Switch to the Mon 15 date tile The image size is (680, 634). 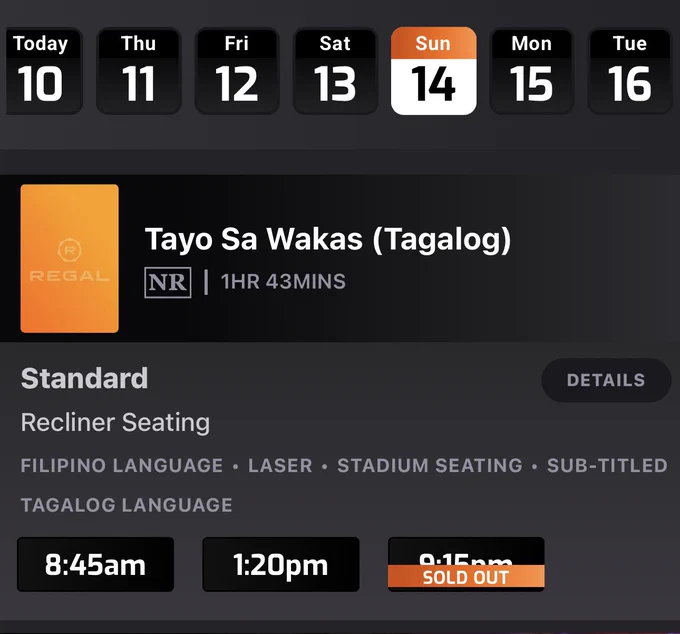[532, 71]
